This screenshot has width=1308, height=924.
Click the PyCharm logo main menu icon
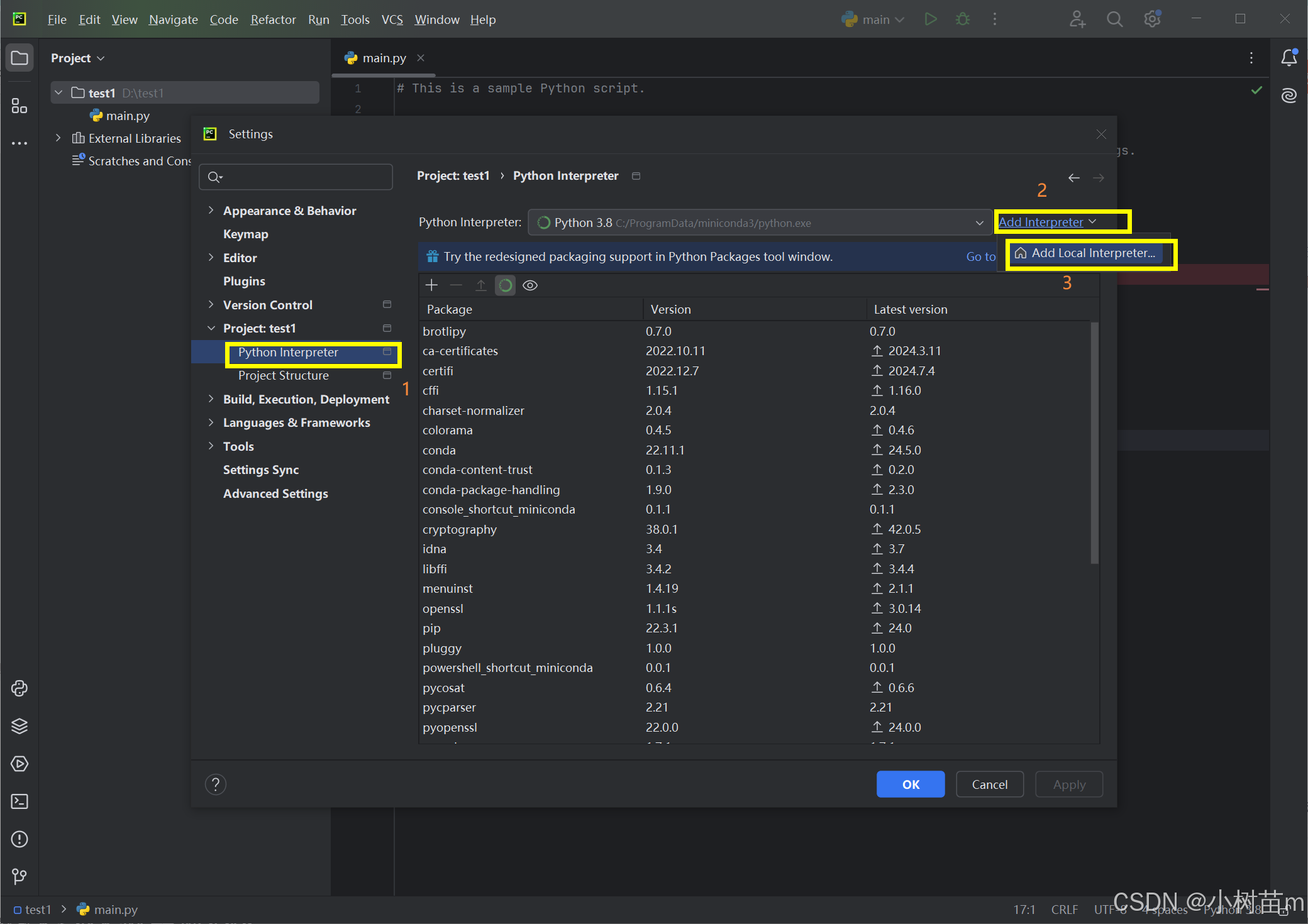point(19,19)
